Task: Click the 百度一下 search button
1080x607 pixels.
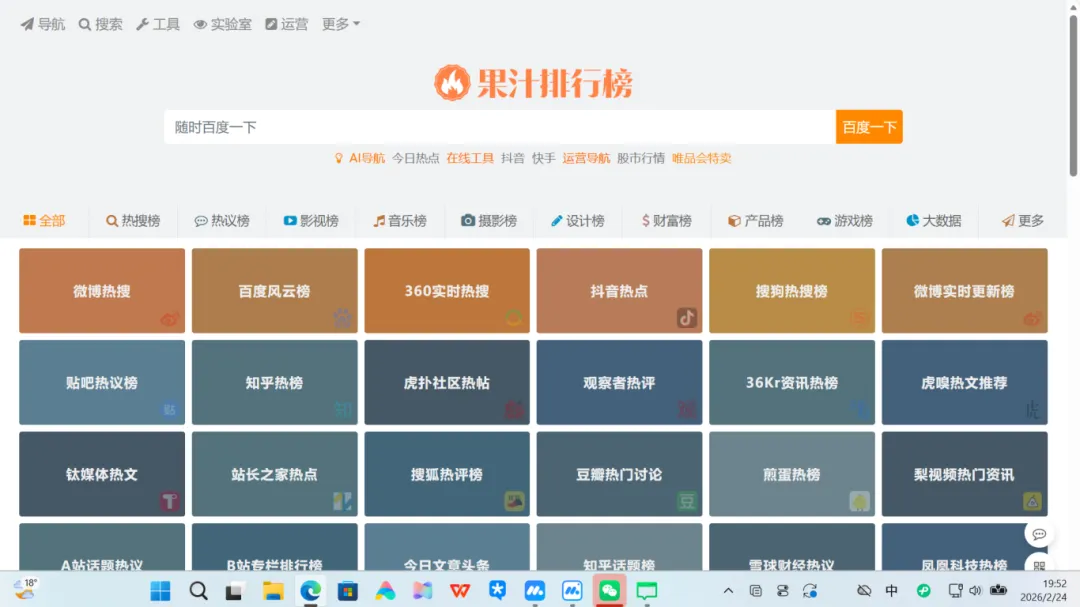Action: pyautogui.click(x=869, y=127)
